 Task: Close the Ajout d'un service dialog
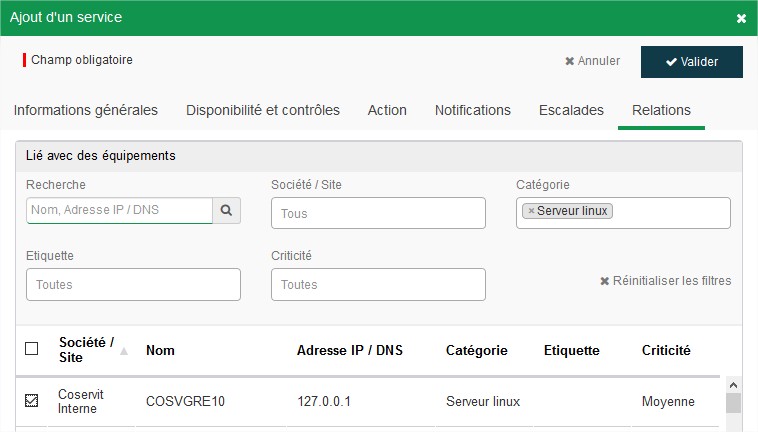click(741, 18)
